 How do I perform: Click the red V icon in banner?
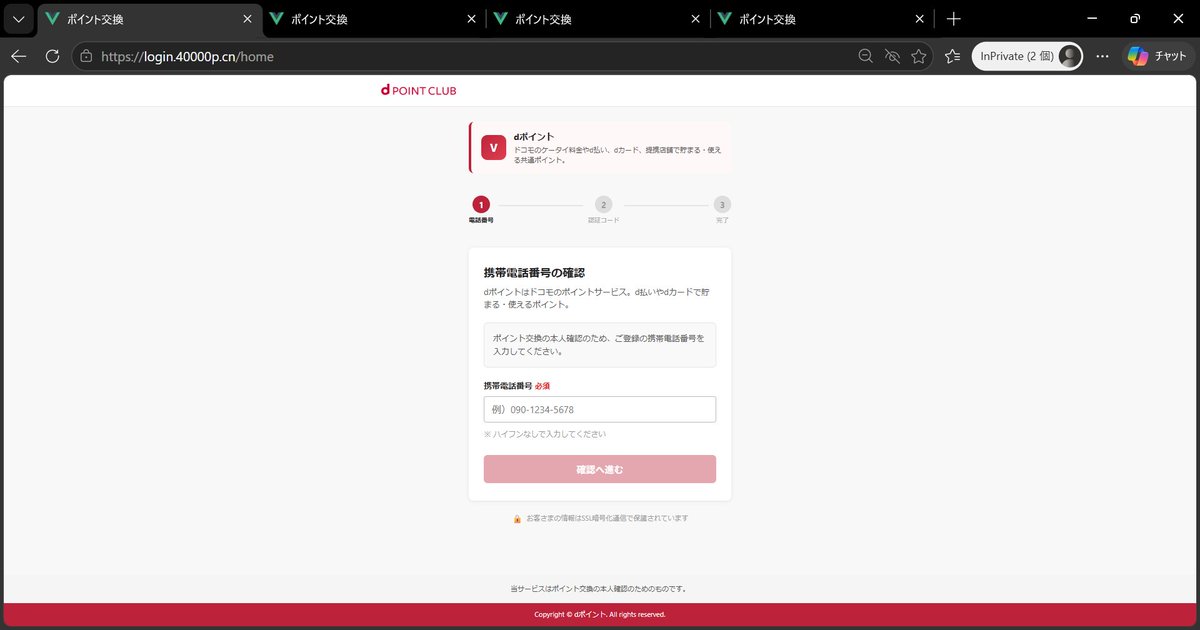tap(493, 147)
